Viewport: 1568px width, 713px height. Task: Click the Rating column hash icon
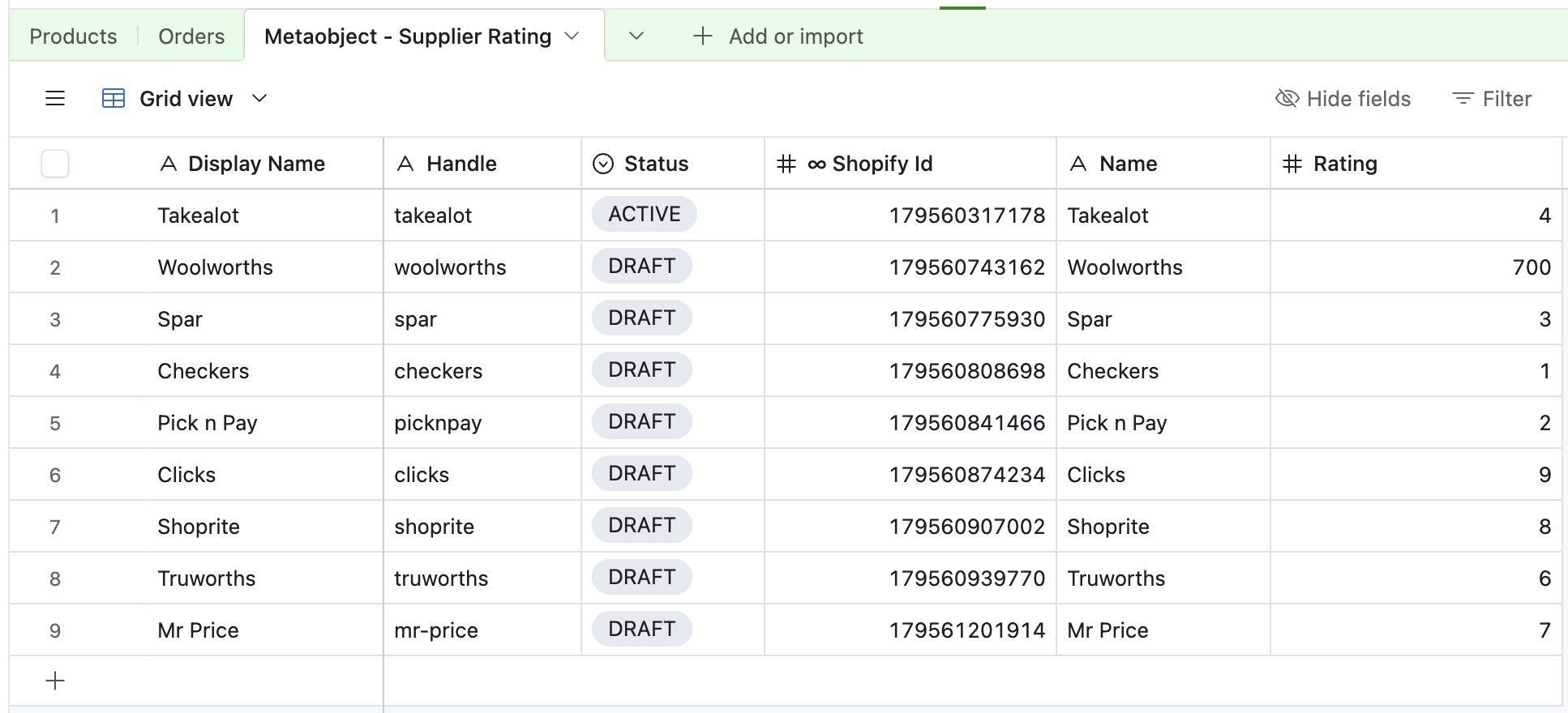click(x=1292, y=164)
